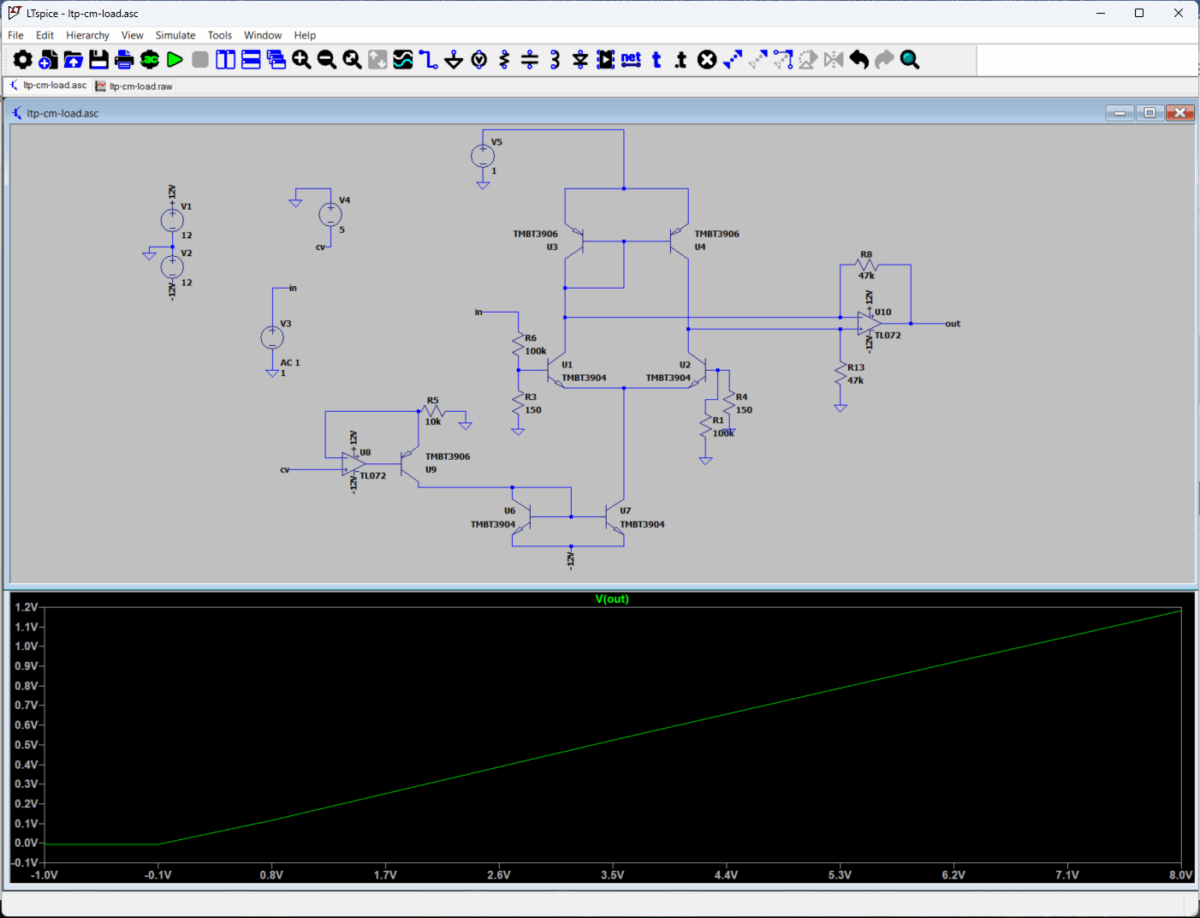This screenshot has height=918, width=1200.
Task: Select the Resistor component tool
Action: (x=504, y=60)
